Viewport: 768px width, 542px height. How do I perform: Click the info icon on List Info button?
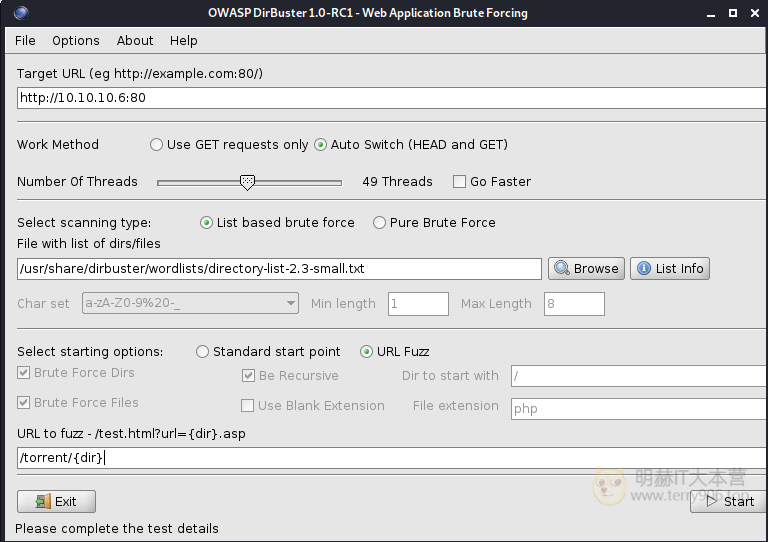[644, 268]
